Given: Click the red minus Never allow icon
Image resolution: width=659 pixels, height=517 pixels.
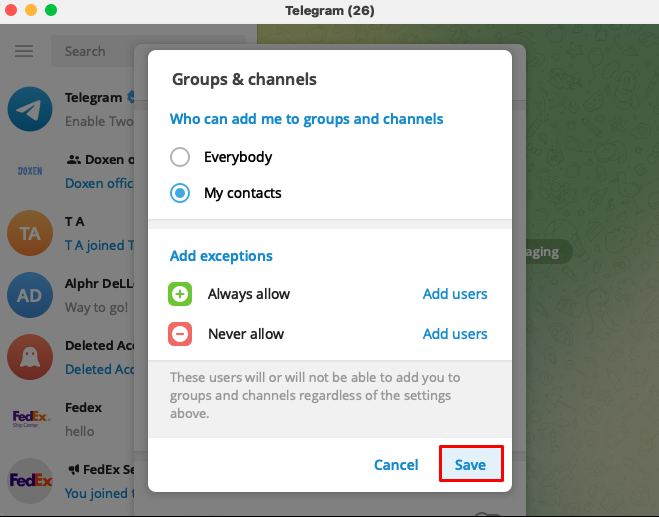Looking at the screenshot, I should 180,334.
